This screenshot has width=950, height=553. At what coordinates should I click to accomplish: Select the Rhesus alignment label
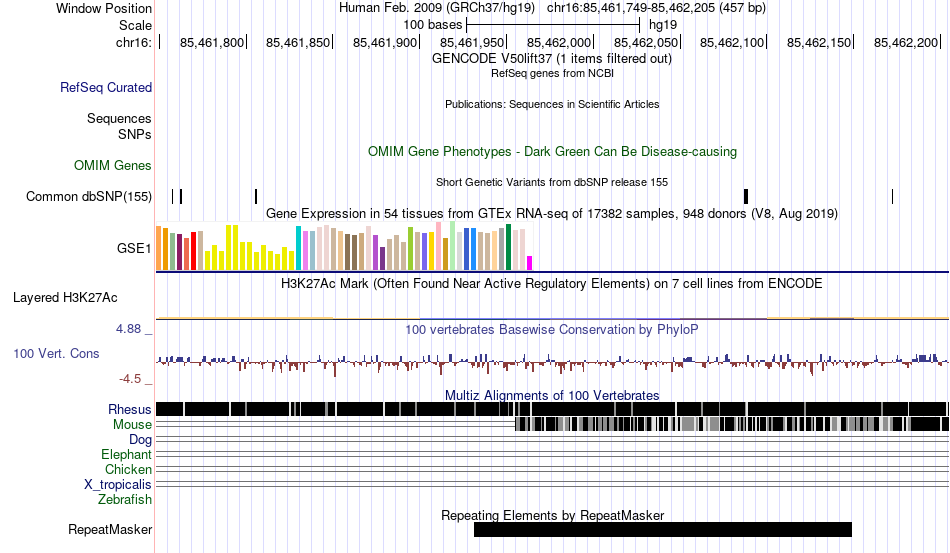click(130, 409)
